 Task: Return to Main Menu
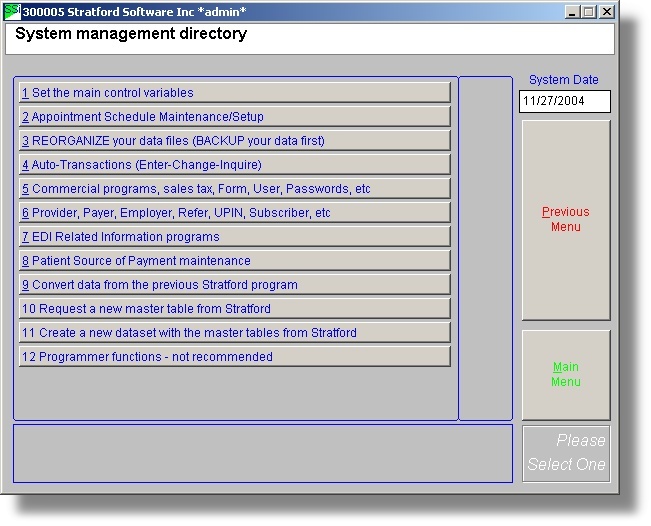[566, 375]
